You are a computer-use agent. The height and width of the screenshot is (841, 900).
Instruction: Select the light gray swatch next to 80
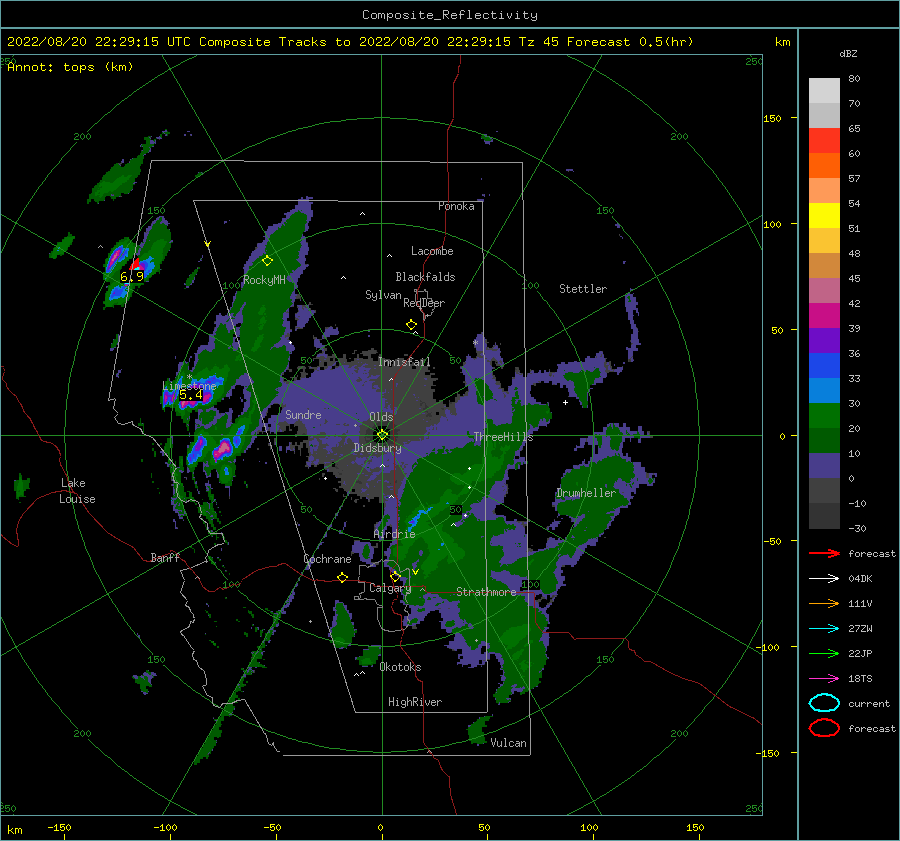point(824,91)
